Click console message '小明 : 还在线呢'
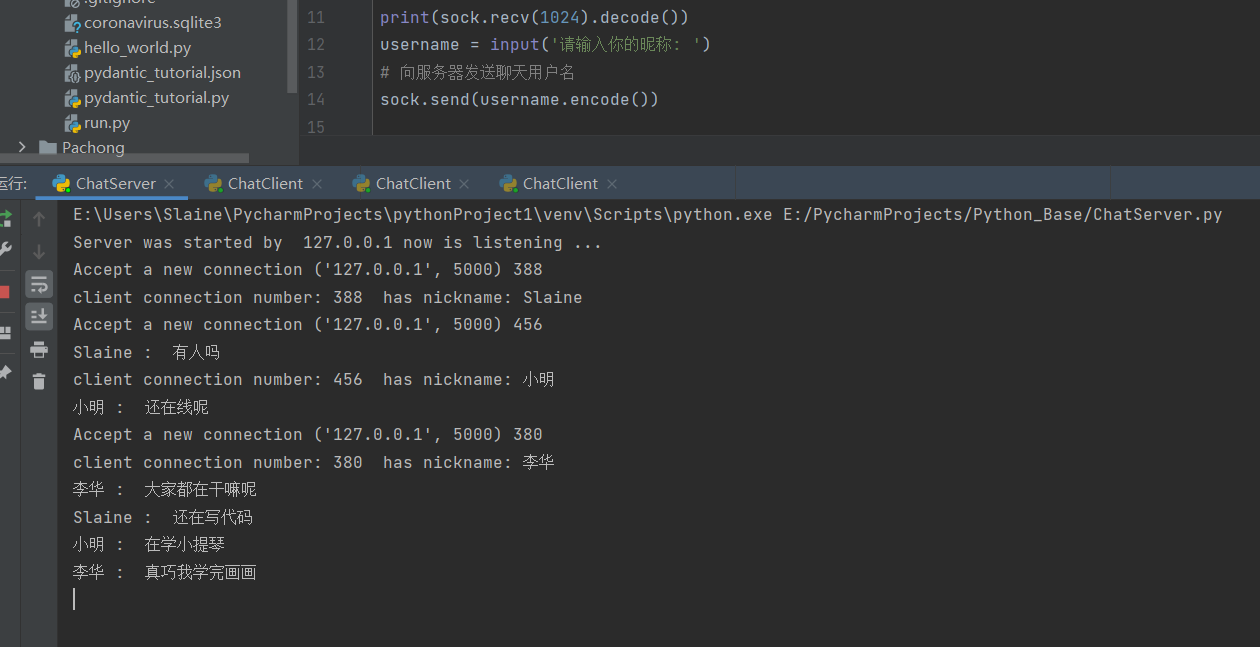This screenshot has height=647, width=1260. 141,407
